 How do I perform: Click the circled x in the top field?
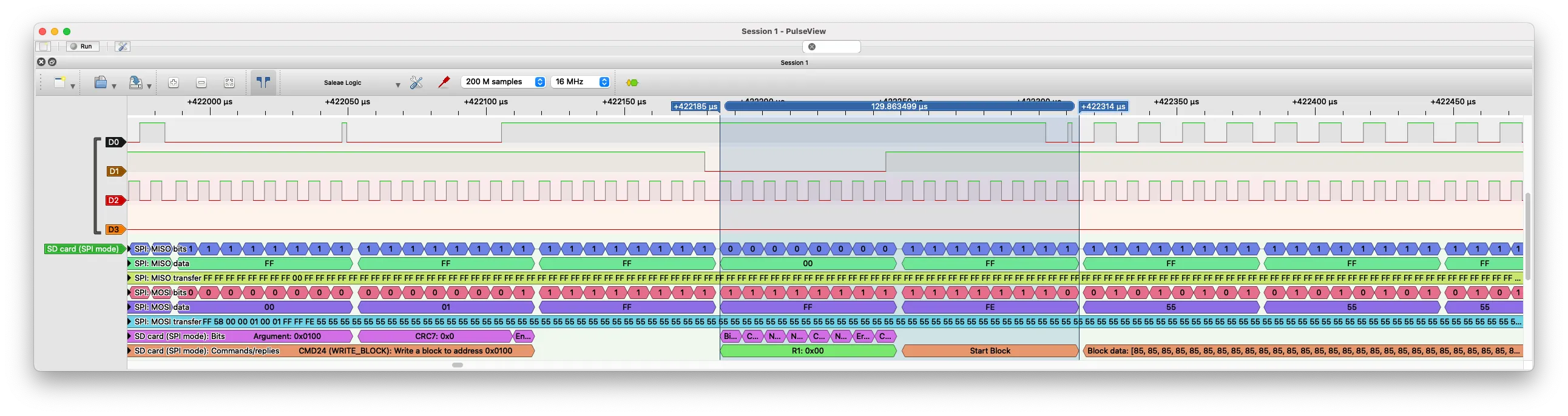click(x=812, y=47)
